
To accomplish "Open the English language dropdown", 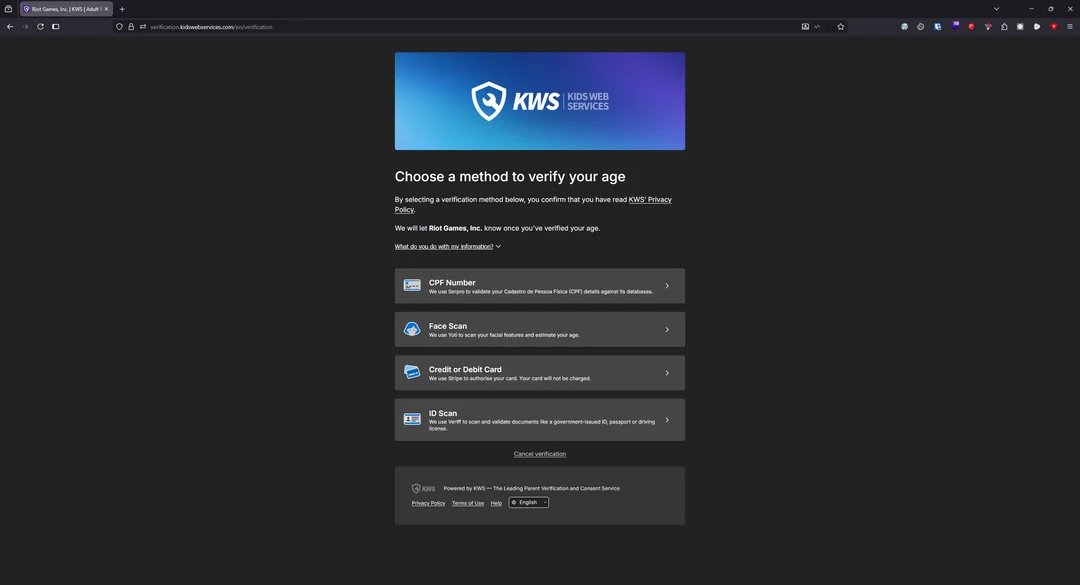I will point(529,502).
